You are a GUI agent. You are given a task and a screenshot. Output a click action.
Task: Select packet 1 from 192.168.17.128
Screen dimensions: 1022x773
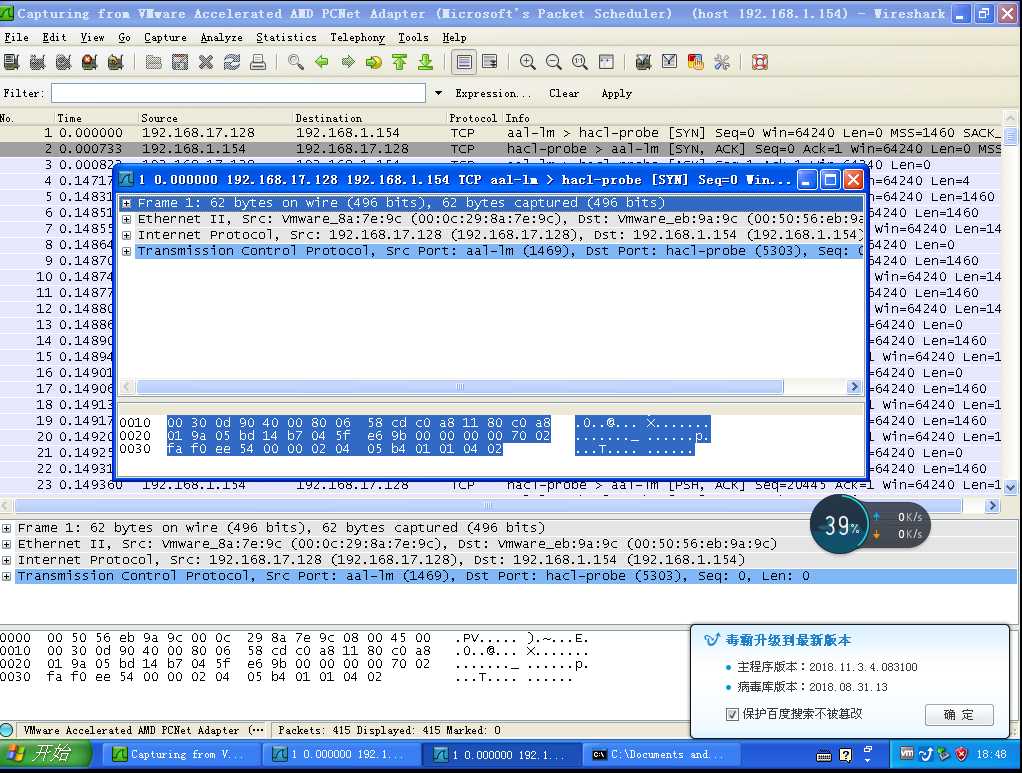coord(501,133)
